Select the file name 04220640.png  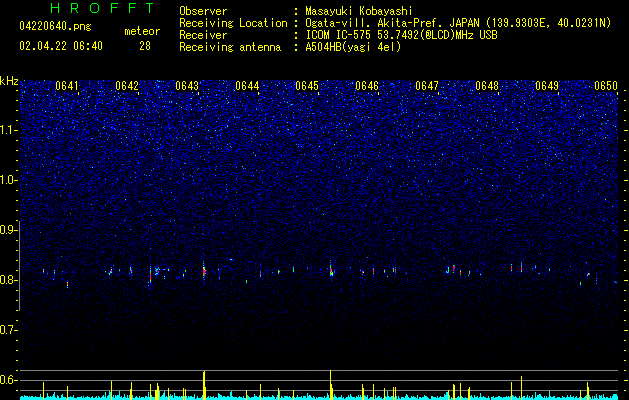tap(55, 27)
